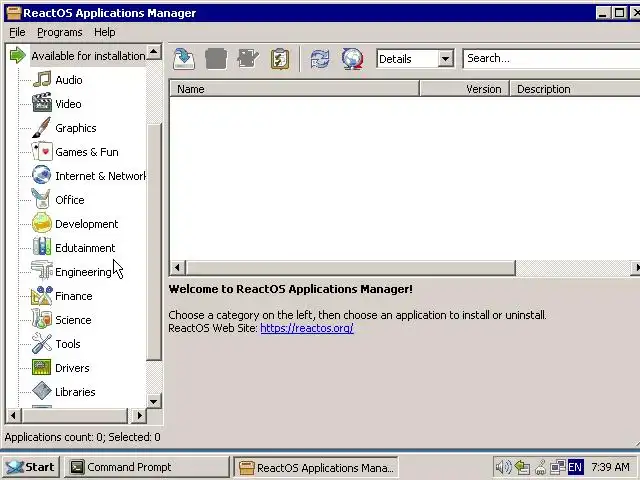Viewport: 640px width, 480px height.
Task: Click the Development category icon
Action: (x=42, y=223)
